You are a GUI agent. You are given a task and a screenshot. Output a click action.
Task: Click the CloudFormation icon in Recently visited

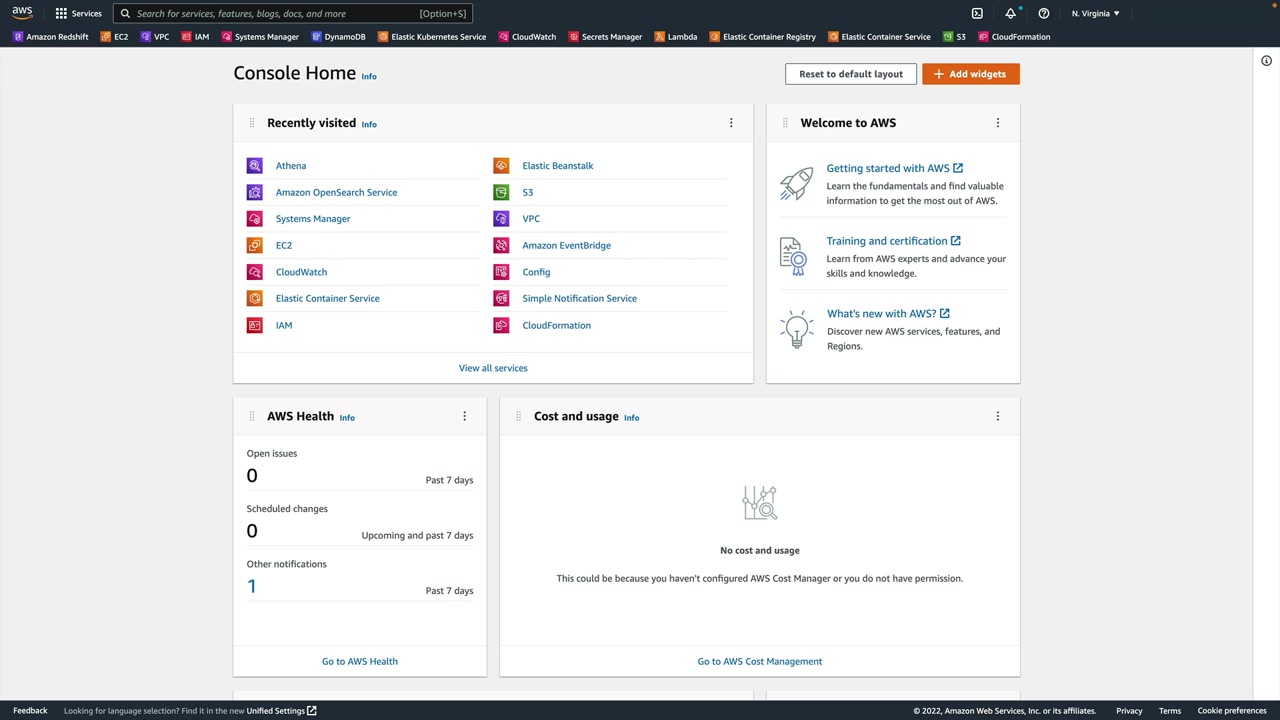(x=501, y=325)
